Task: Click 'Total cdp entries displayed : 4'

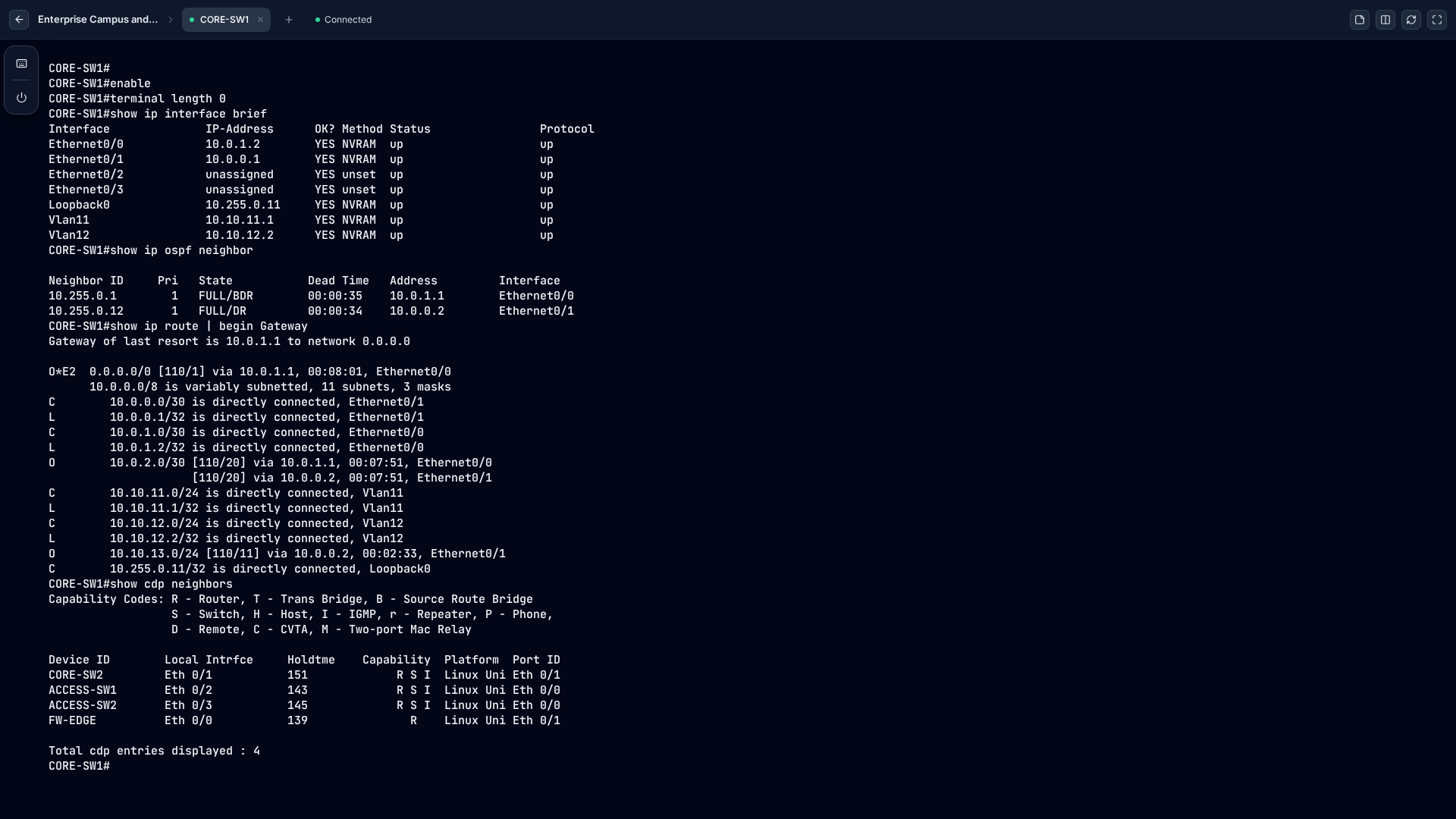Action: pos(154,751)
